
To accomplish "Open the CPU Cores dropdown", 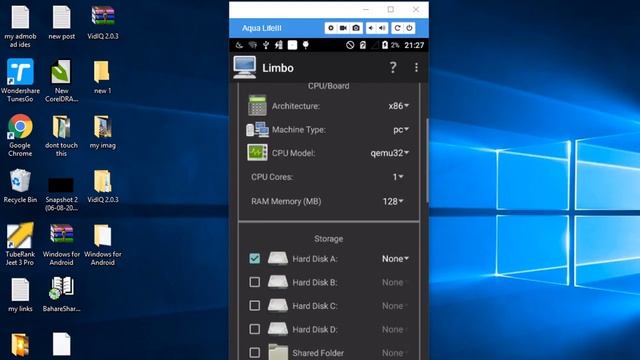I will (398, 177).
